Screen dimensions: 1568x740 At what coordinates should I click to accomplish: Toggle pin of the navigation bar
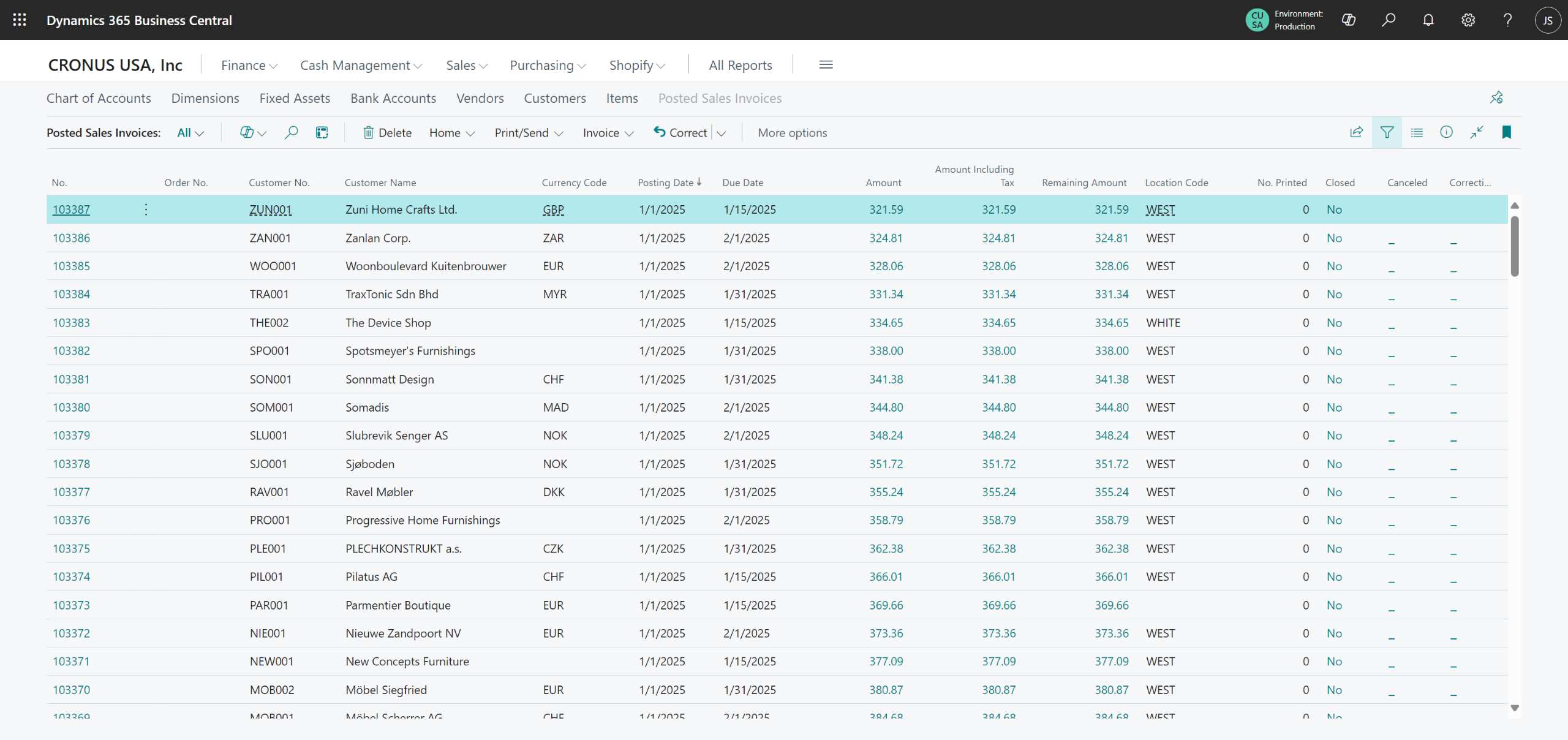coord(1497,97)
